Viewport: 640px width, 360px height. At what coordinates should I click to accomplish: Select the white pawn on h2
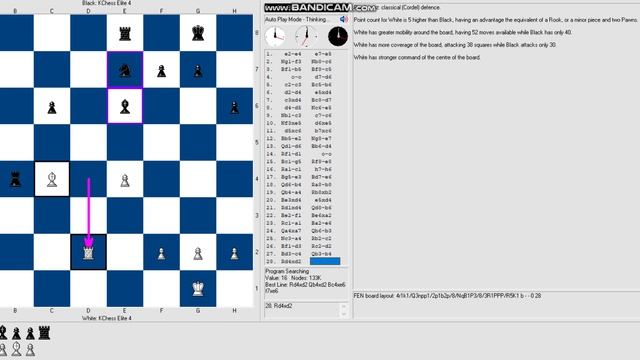coord(234,254)
